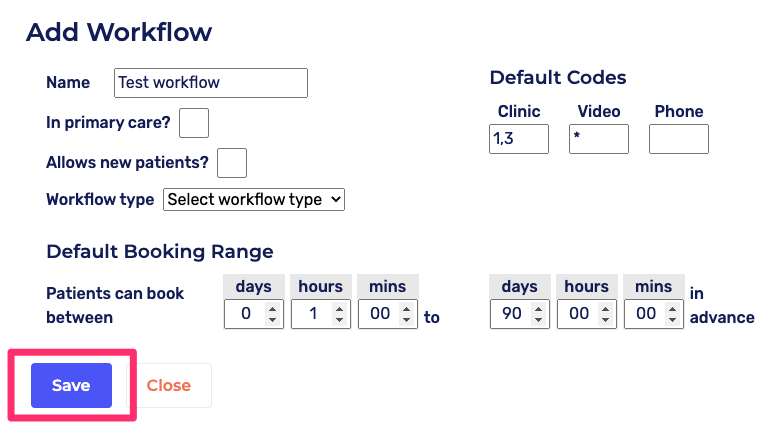The height and width of the screenshot is (422, 782).
Task: Decrease minimum days stepper down arrow
Action: 273,319
